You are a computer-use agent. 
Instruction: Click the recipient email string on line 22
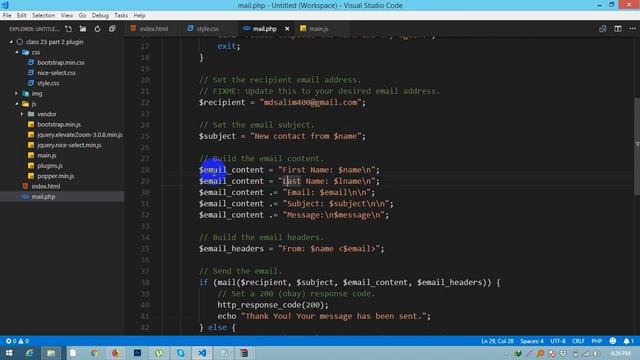pyautogui.click(x=310, y=102)
